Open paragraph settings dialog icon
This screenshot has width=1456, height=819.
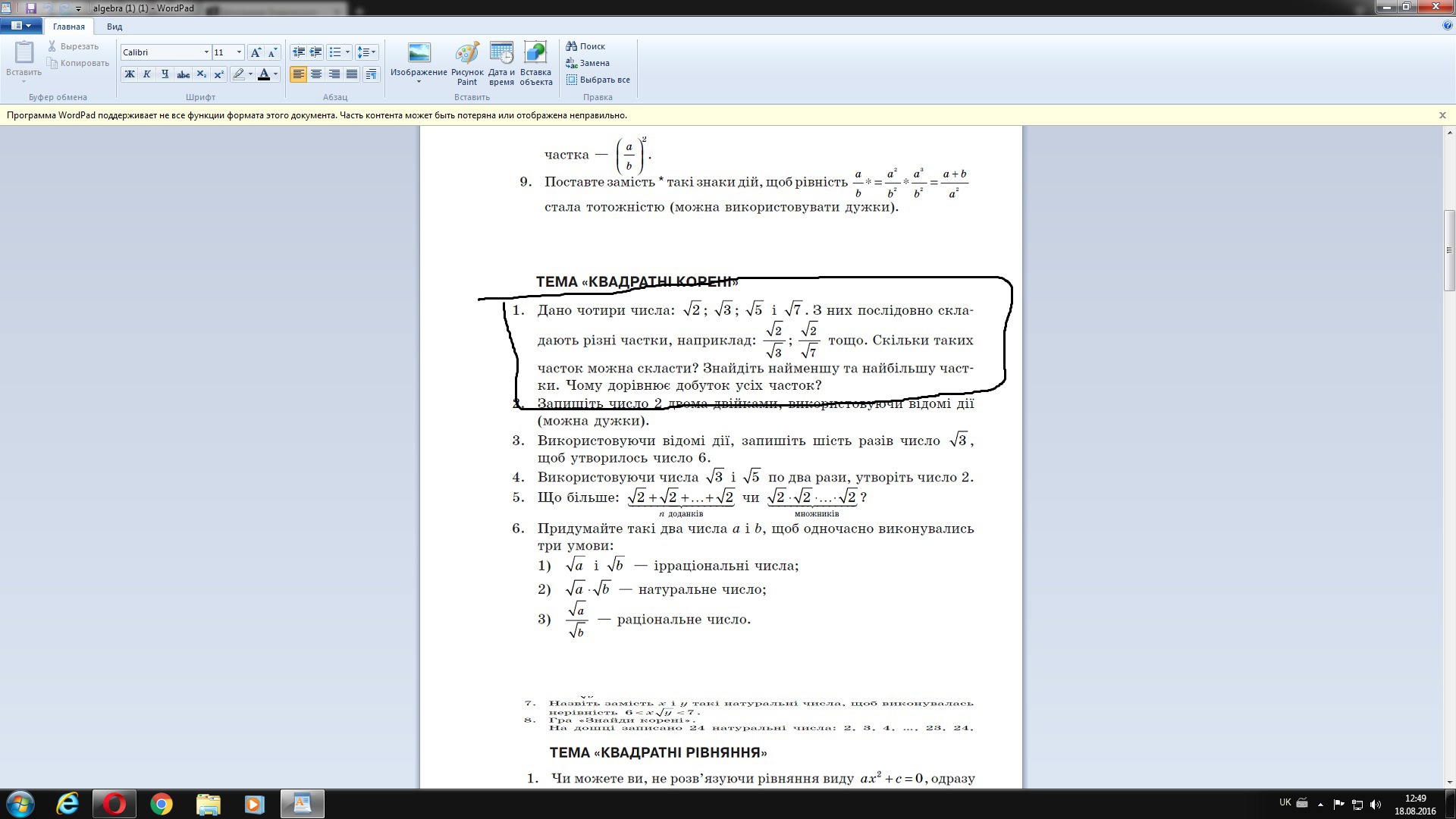(x=371, y=74)
